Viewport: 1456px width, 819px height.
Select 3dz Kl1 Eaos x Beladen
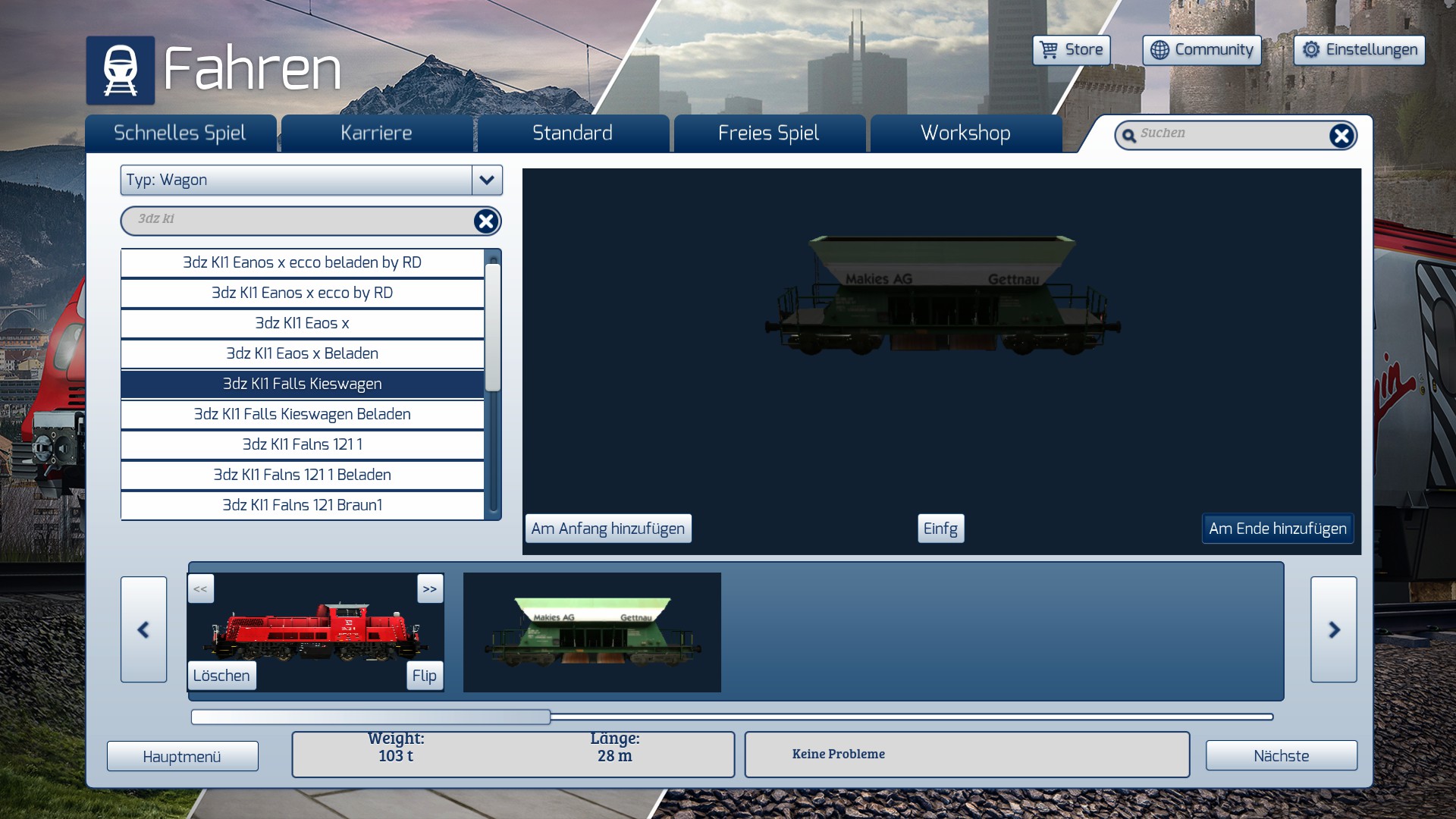tap(302, 353)
